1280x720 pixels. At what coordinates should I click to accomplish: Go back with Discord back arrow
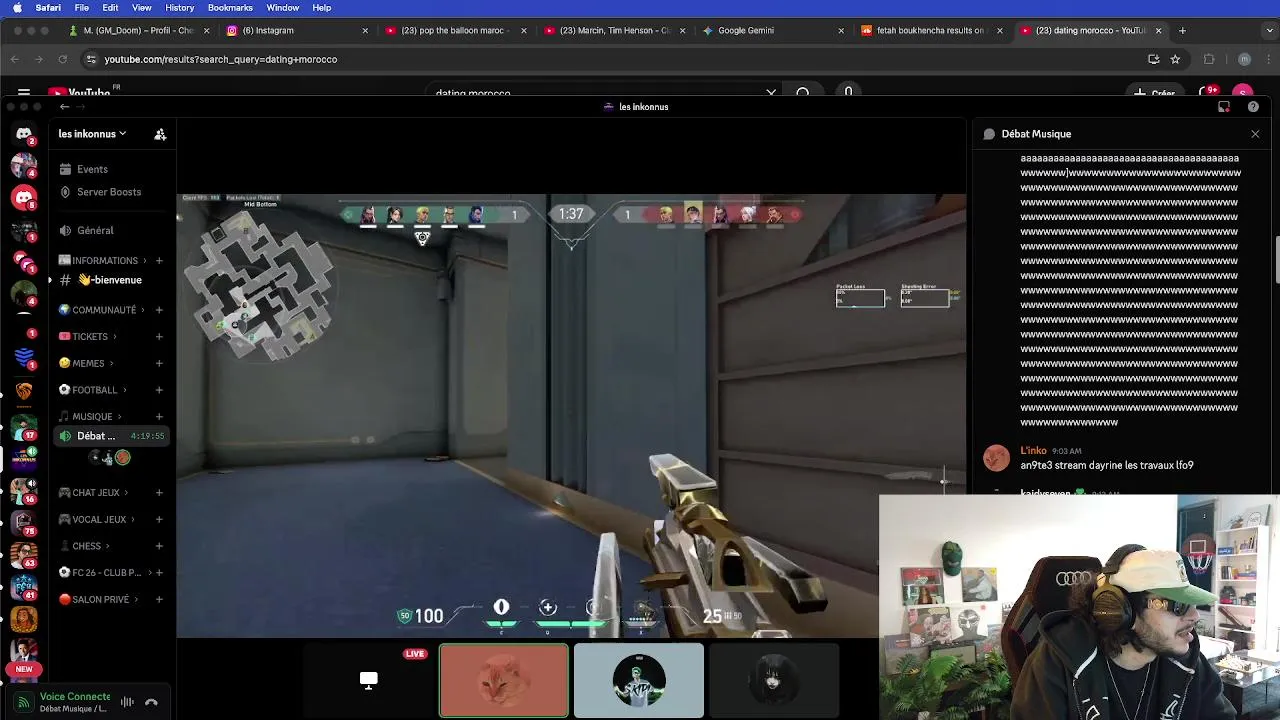click(64, 107)
